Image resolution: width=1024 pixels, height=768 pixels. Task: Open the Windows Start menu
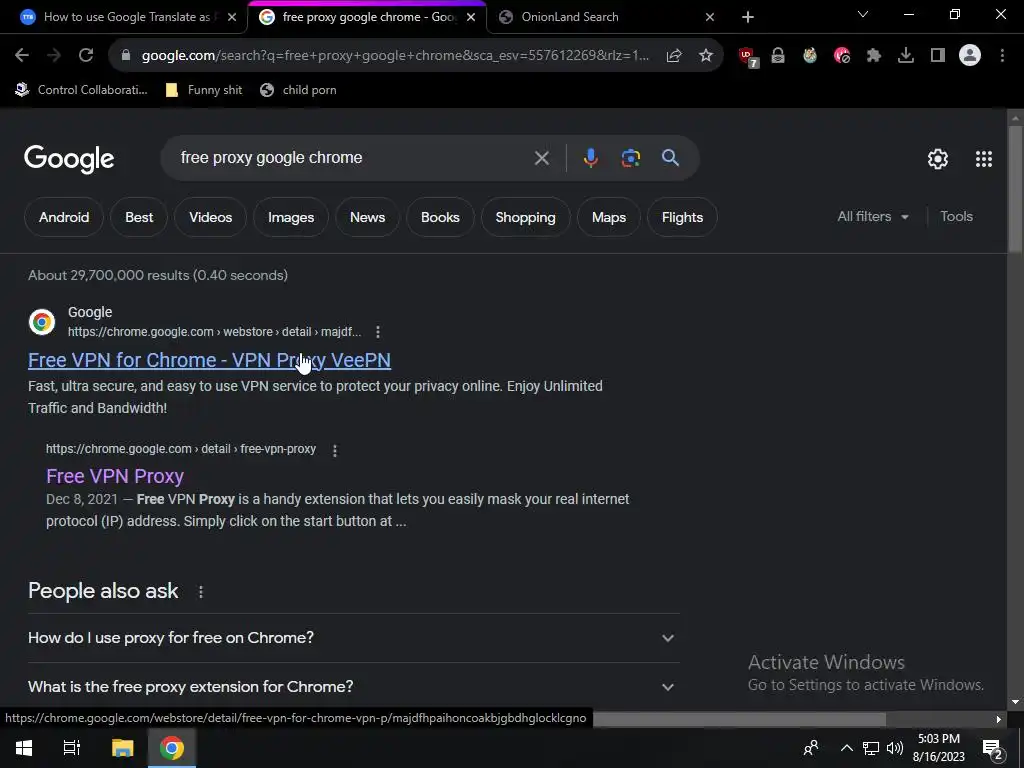24,748
